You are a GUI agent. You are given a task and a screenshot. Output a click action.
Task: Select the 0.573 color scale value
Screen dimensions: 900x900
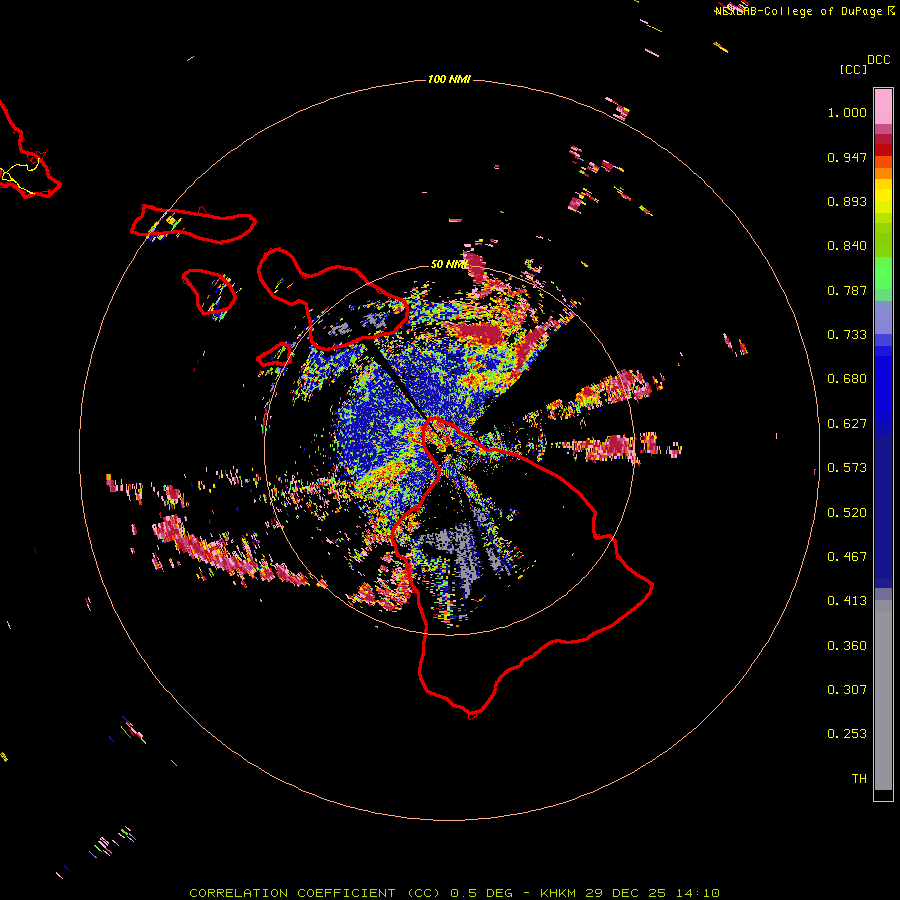[847, 468]
